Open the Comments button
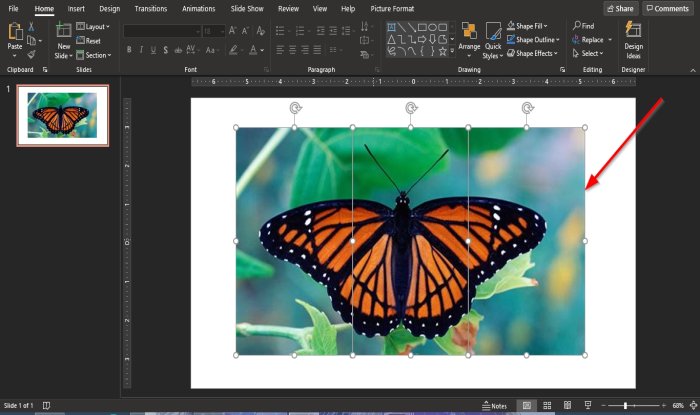700x415 pixels. click(667, 8)
